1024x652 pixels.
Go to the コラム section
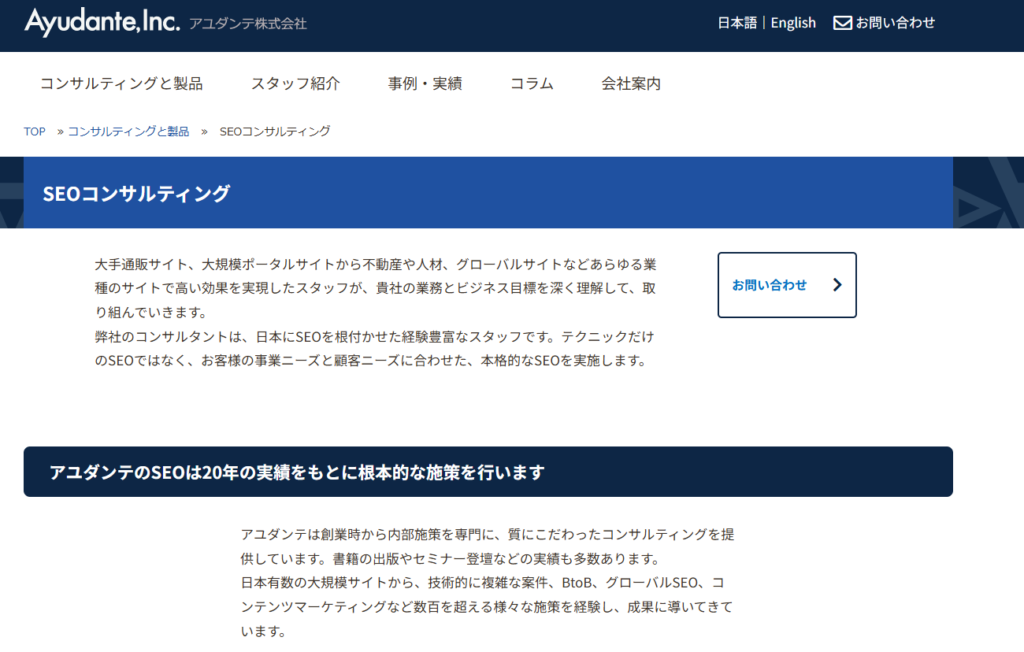coord(531,84)
